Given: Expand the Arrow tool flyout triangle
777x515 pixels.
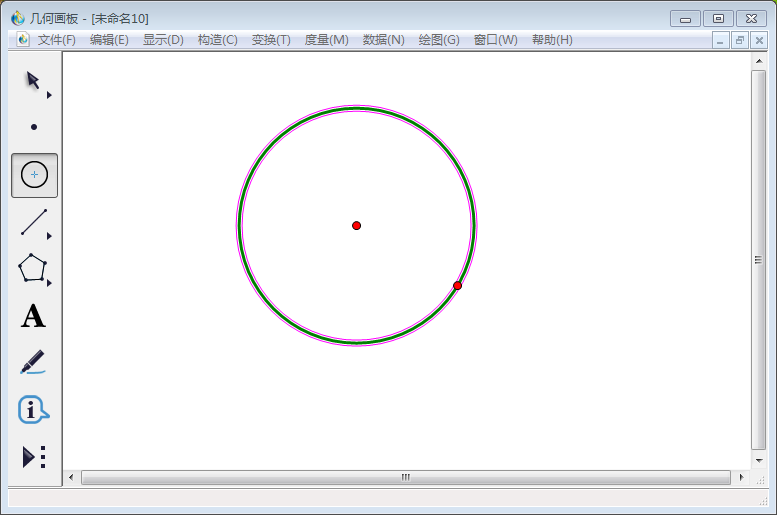Looking at the screenshot, I should (x=49, y=95).
